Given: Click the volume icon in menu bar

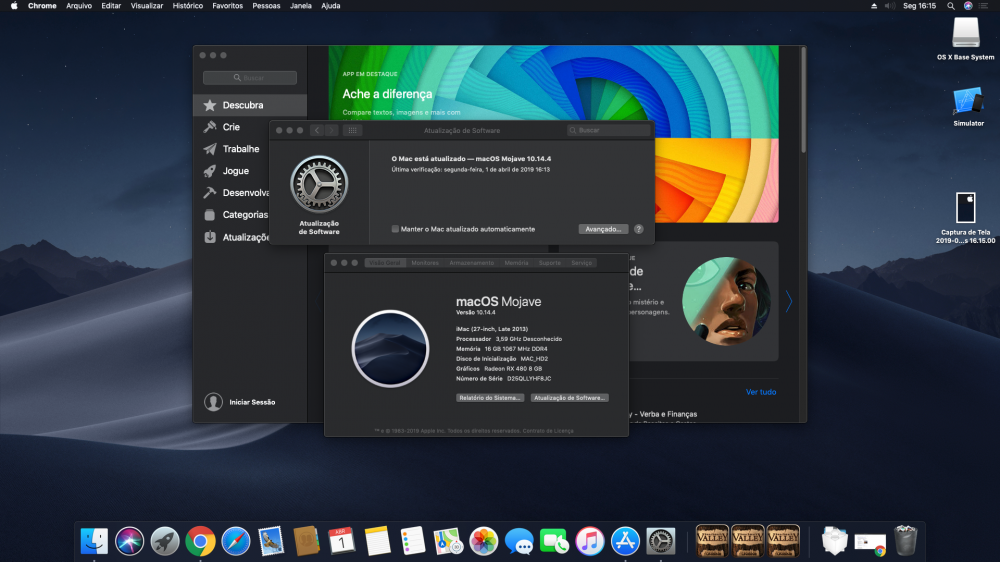Looking at the screenshot, I should tap(890, 6).
